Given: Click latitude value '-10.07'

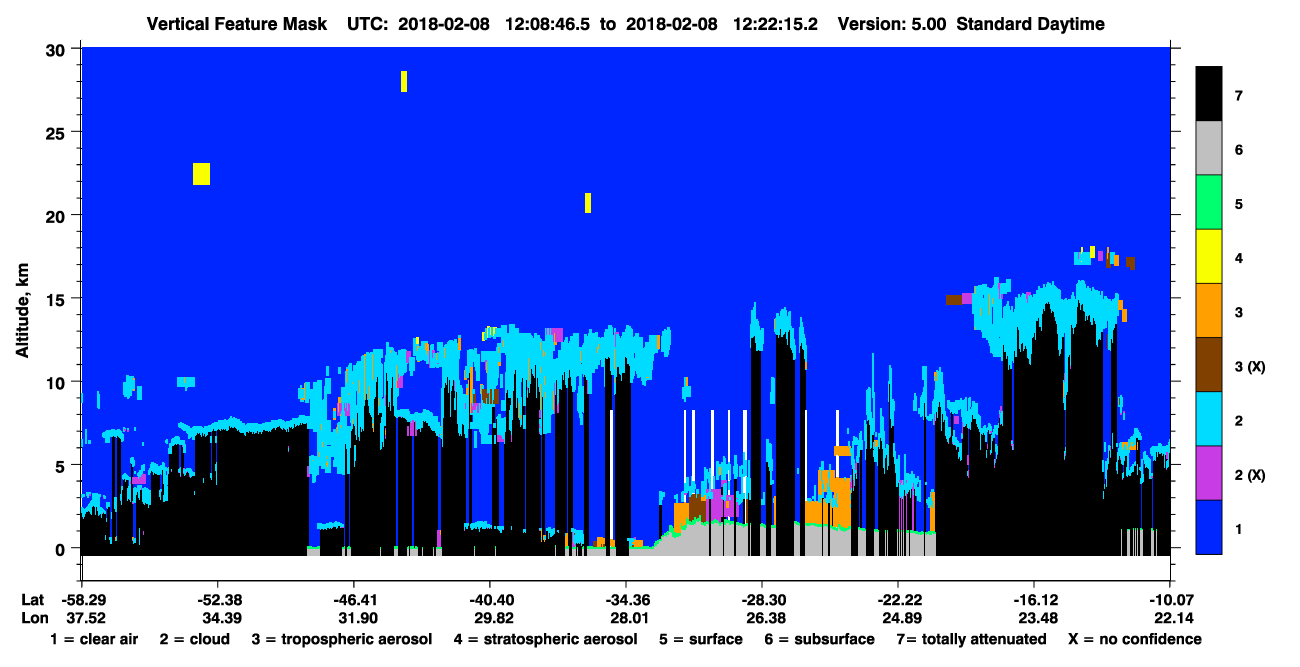Looking at the screenshot, I should [1169, 600].
